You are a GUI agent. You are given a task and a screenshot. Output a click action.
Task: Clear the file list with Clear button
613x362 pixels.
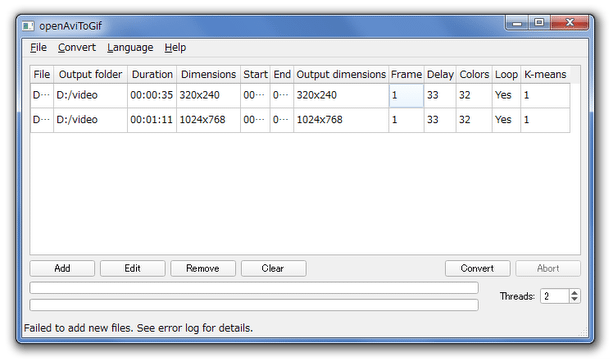click(273, 269)
